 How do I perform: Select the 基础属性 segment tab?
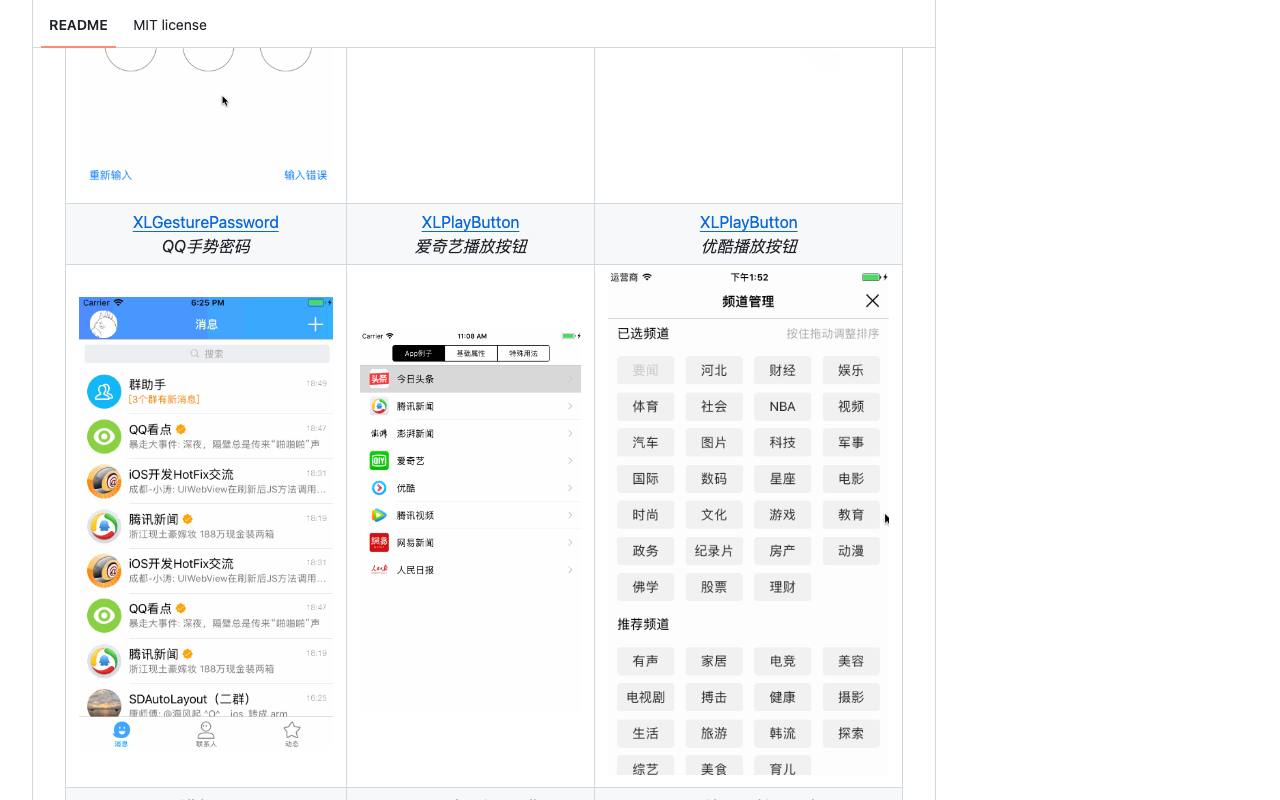coord(471,353)
